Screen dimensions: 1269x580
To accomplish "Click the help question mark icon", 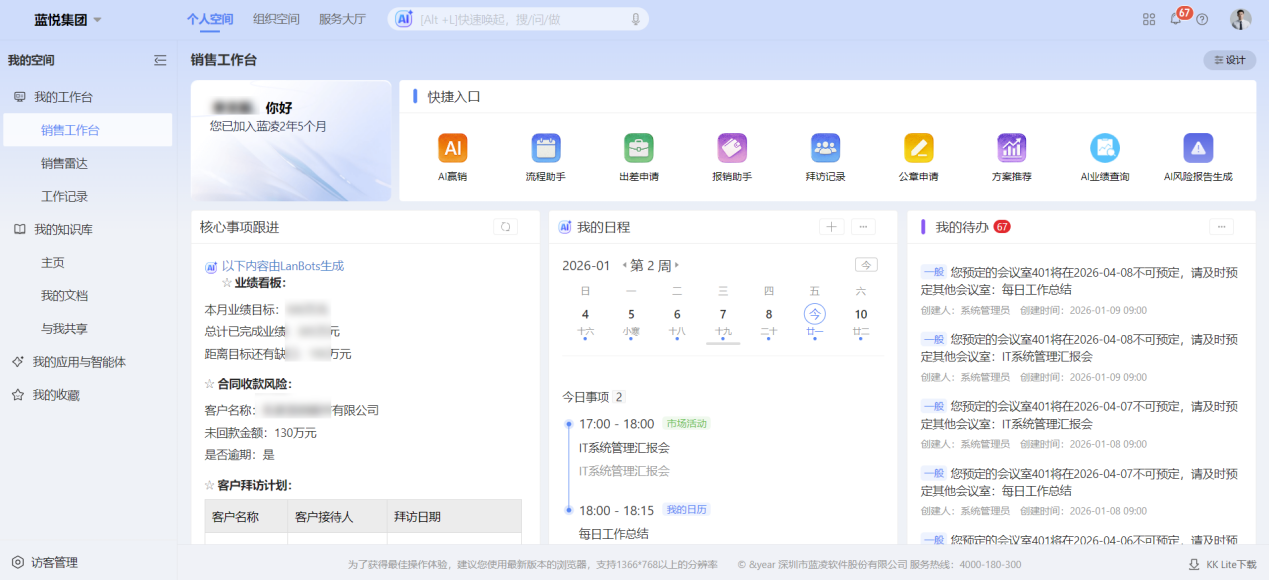I will click(1202, 19).
